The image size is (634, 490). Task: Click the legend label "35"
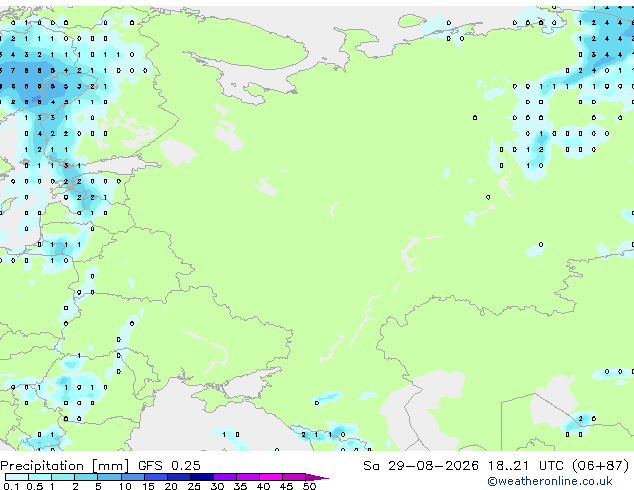click(240, 486)
